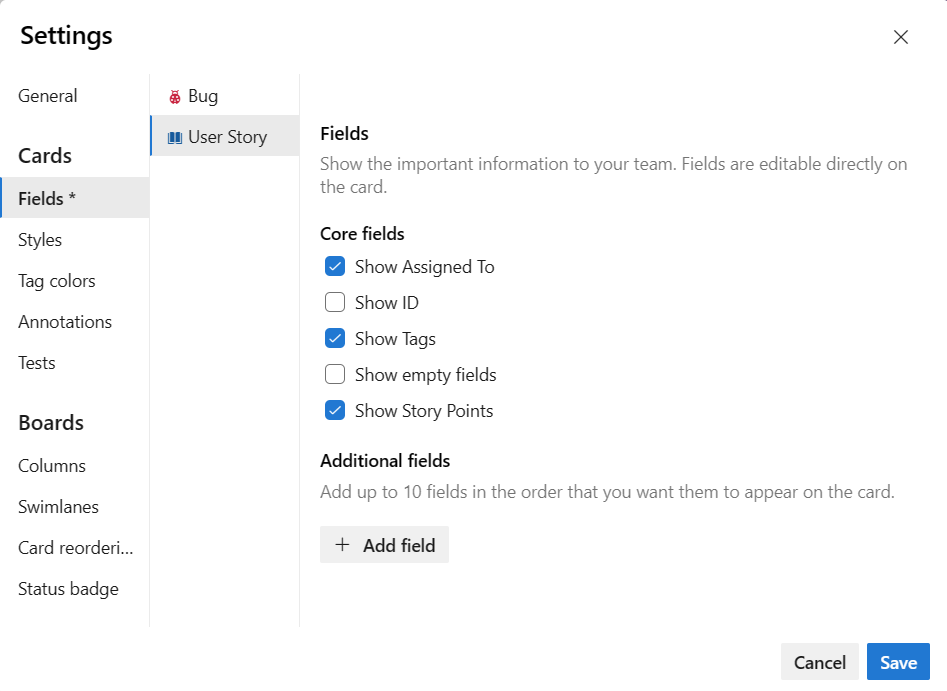
Task: Go to the Styles settings page
Action: pyautogui.click(x=40, y=240)
